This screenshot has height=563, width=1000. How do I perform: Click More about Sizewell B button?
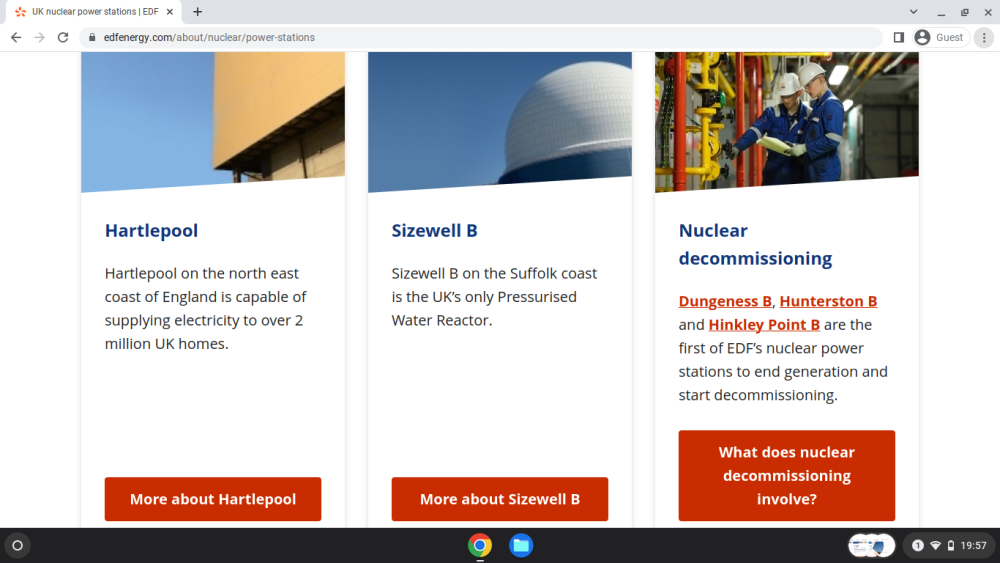(x=500, y=499)
